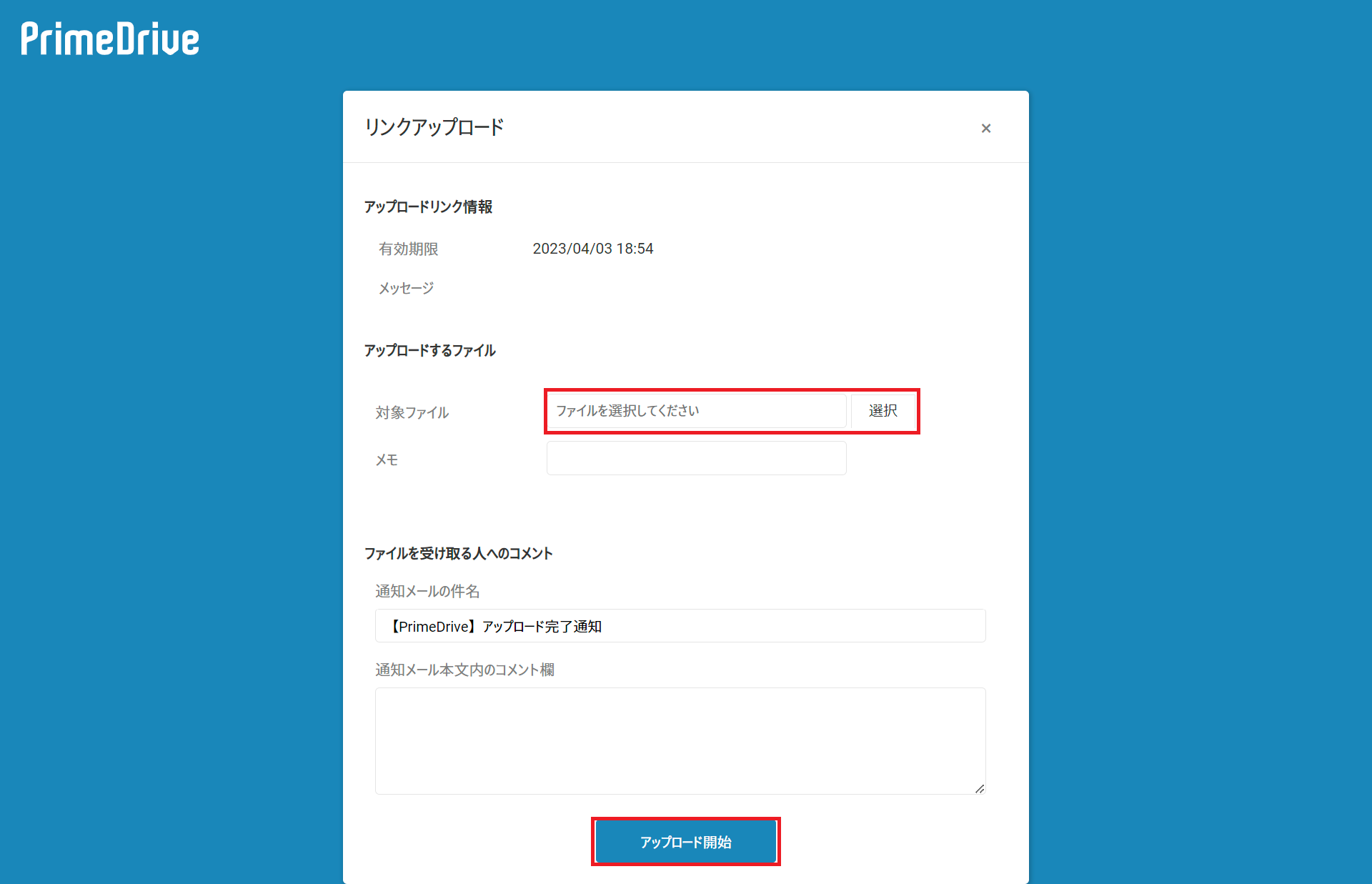The width and height of the screenshot is (1372, 884).
Task: Click the 通知メールの件名 label
Action: pyautogui.click(x=427, y=591)
